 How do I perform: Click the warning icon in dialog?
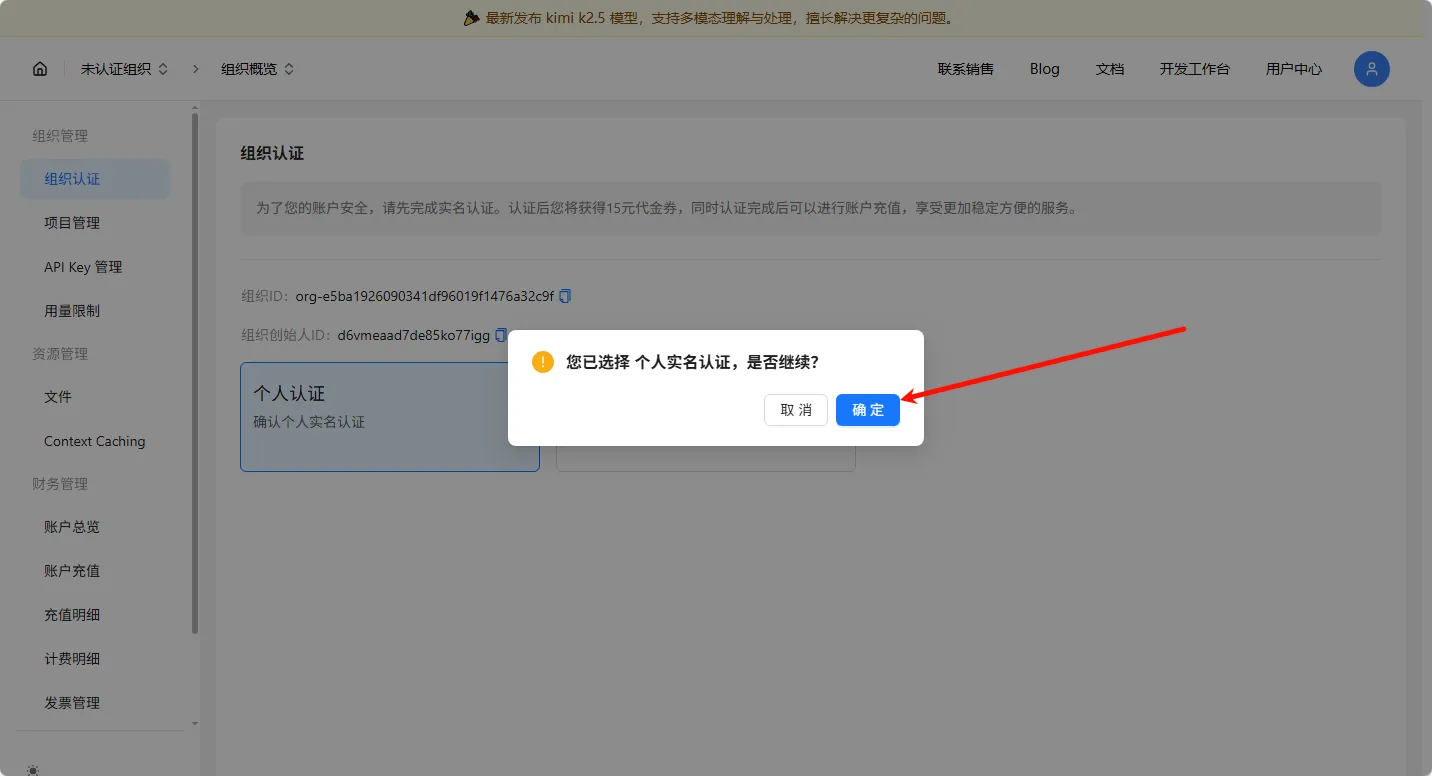543,362
